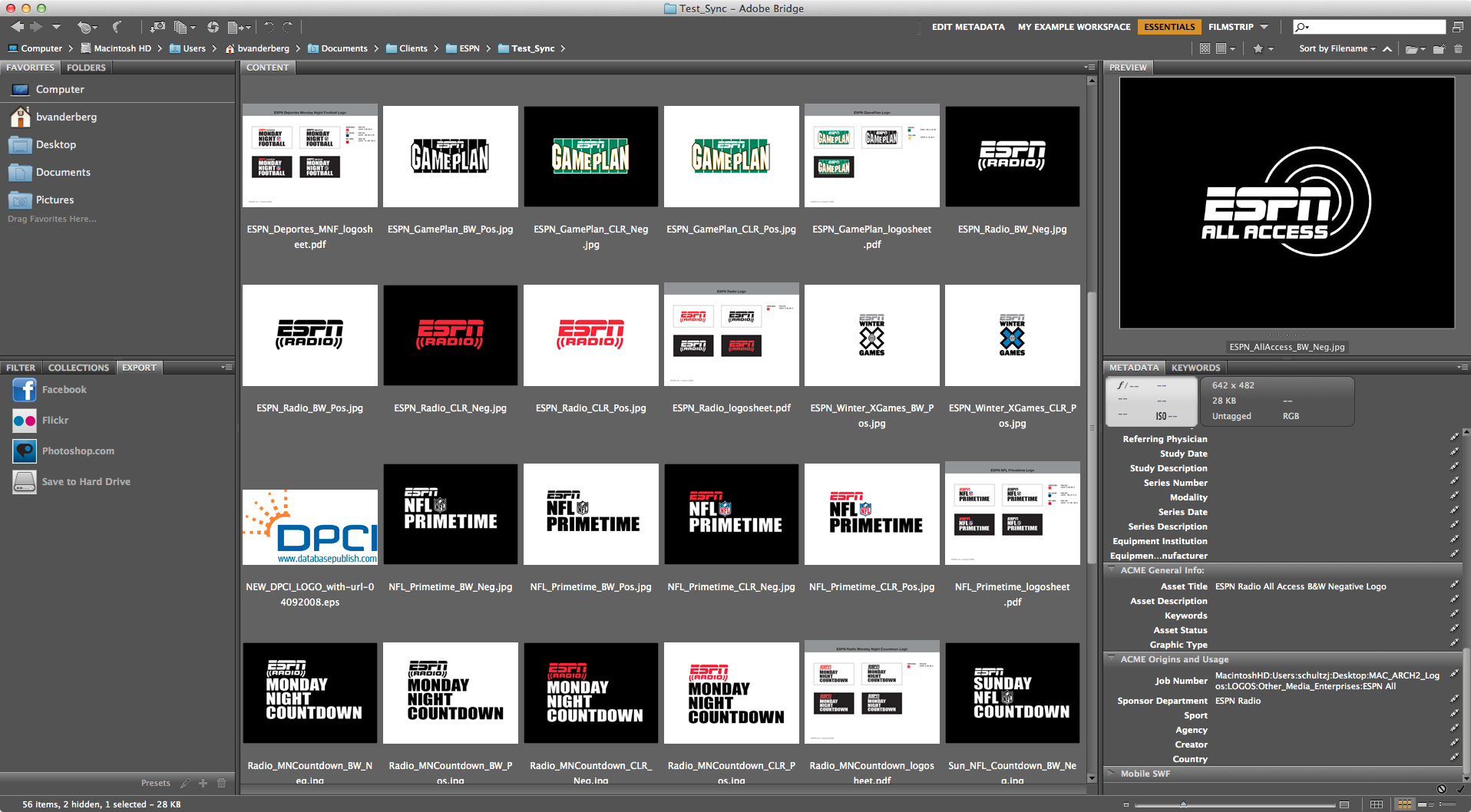The height and width of the screenshot is (812, 1471).
Task: Open the filter by rating star menu
Action: click(1263, 48)
